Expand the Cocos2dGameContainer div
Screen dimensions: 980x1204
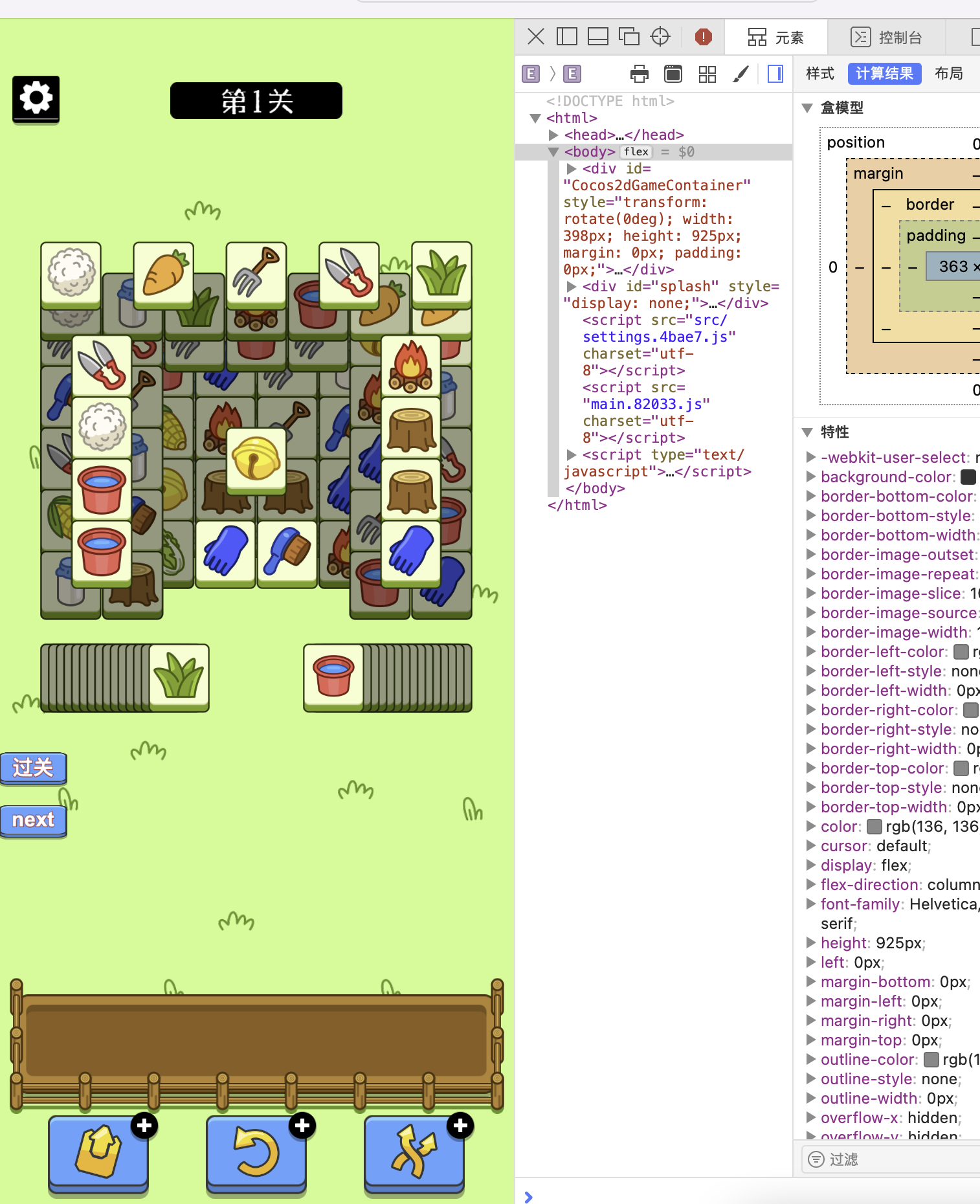tap(572, 169)
